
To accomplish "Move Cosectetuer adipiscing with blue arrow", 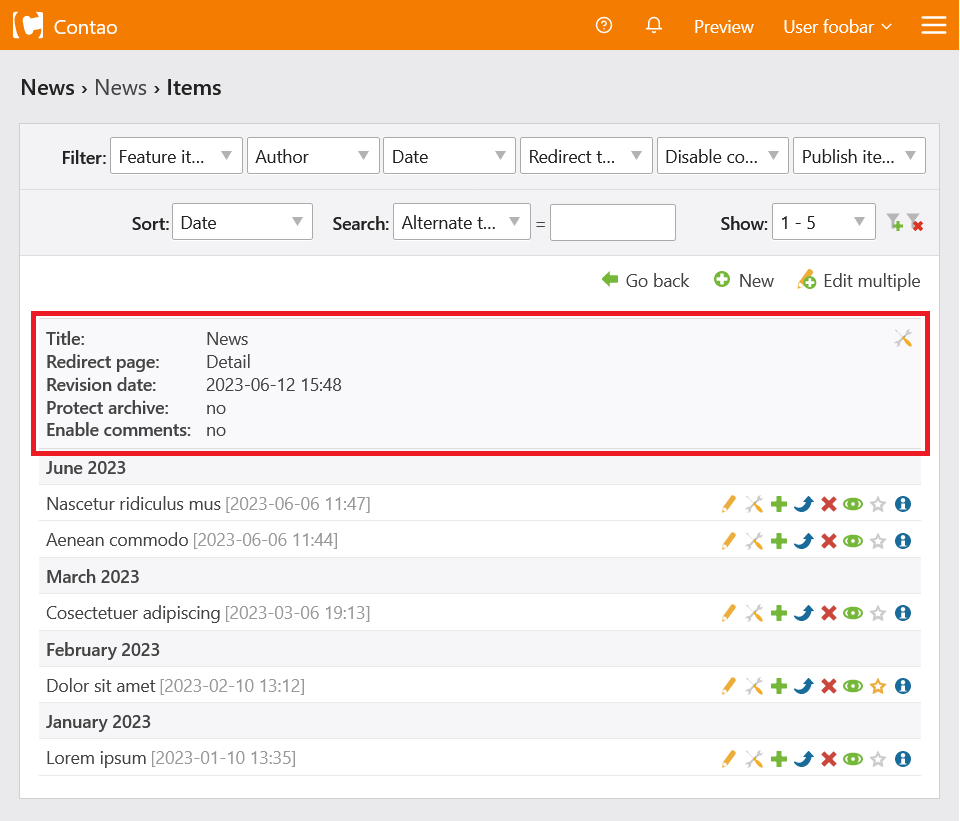I will tap(803, 613).
